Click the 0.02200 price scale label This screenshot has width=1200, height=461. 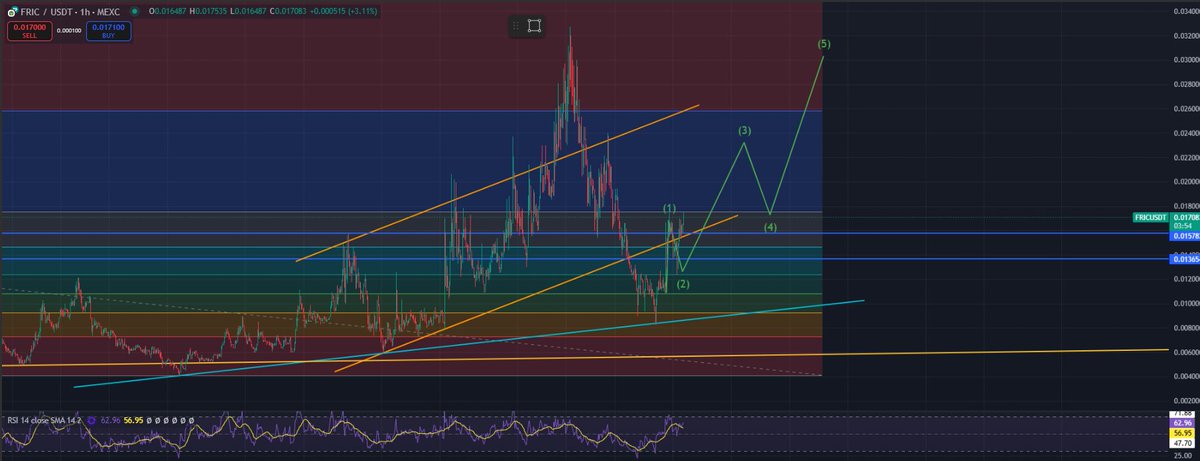(x=1185, y=157)
